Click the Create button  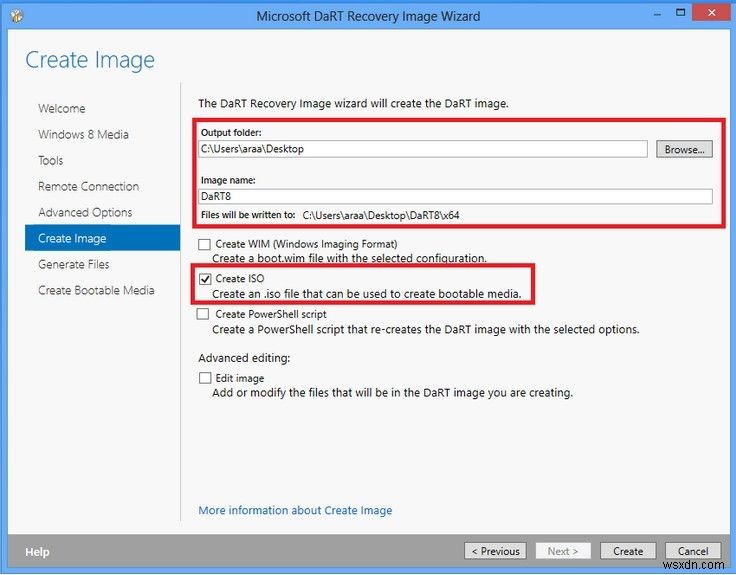pyautogui.click(x=628, y=551)
